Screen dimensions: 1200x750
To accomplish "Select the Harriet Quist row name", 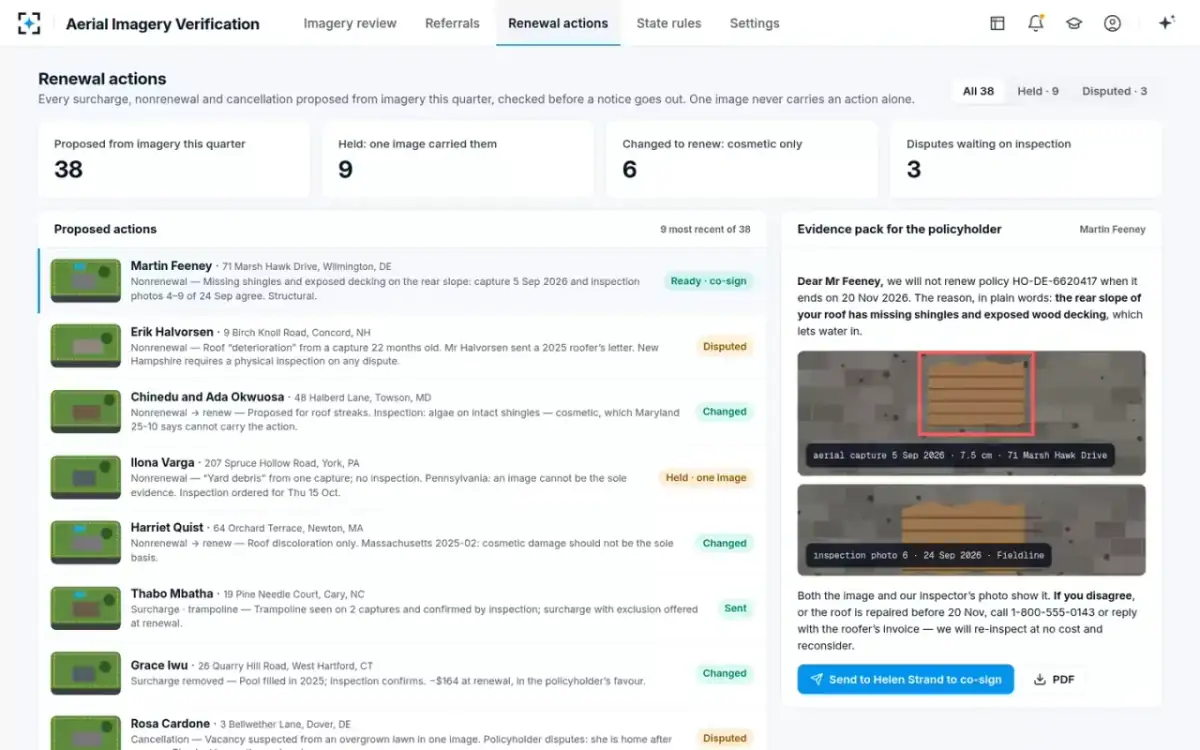I will [x=168, y=528].
